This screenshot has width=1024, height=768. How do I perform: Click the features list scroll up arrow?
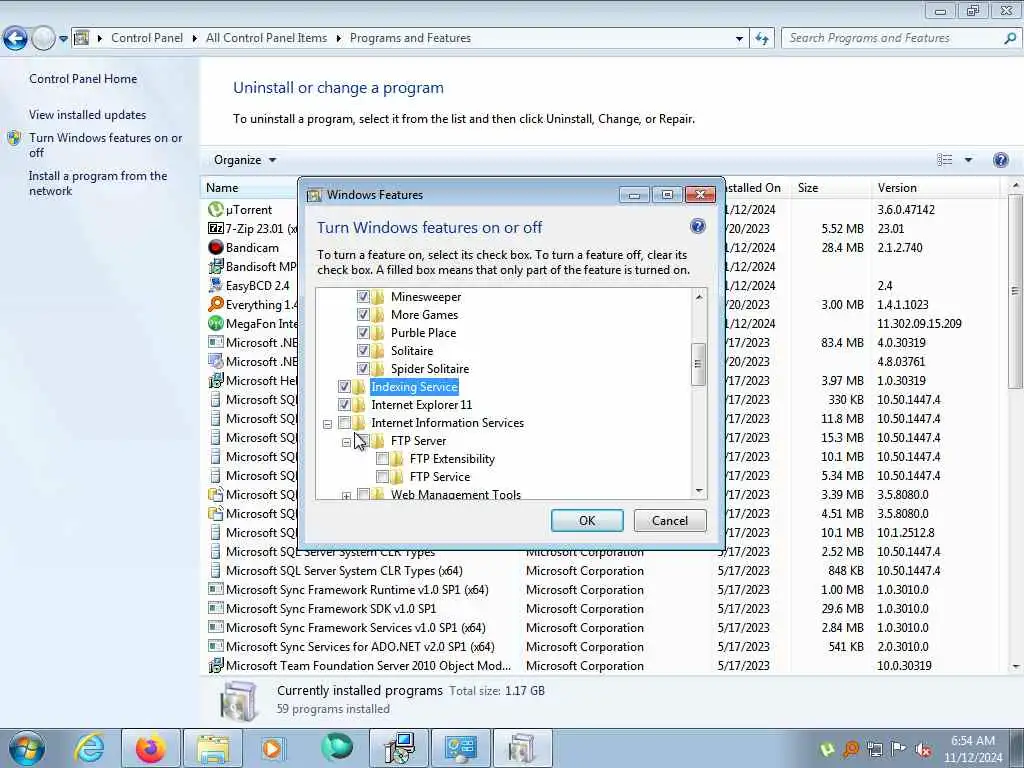pos(699,296)
